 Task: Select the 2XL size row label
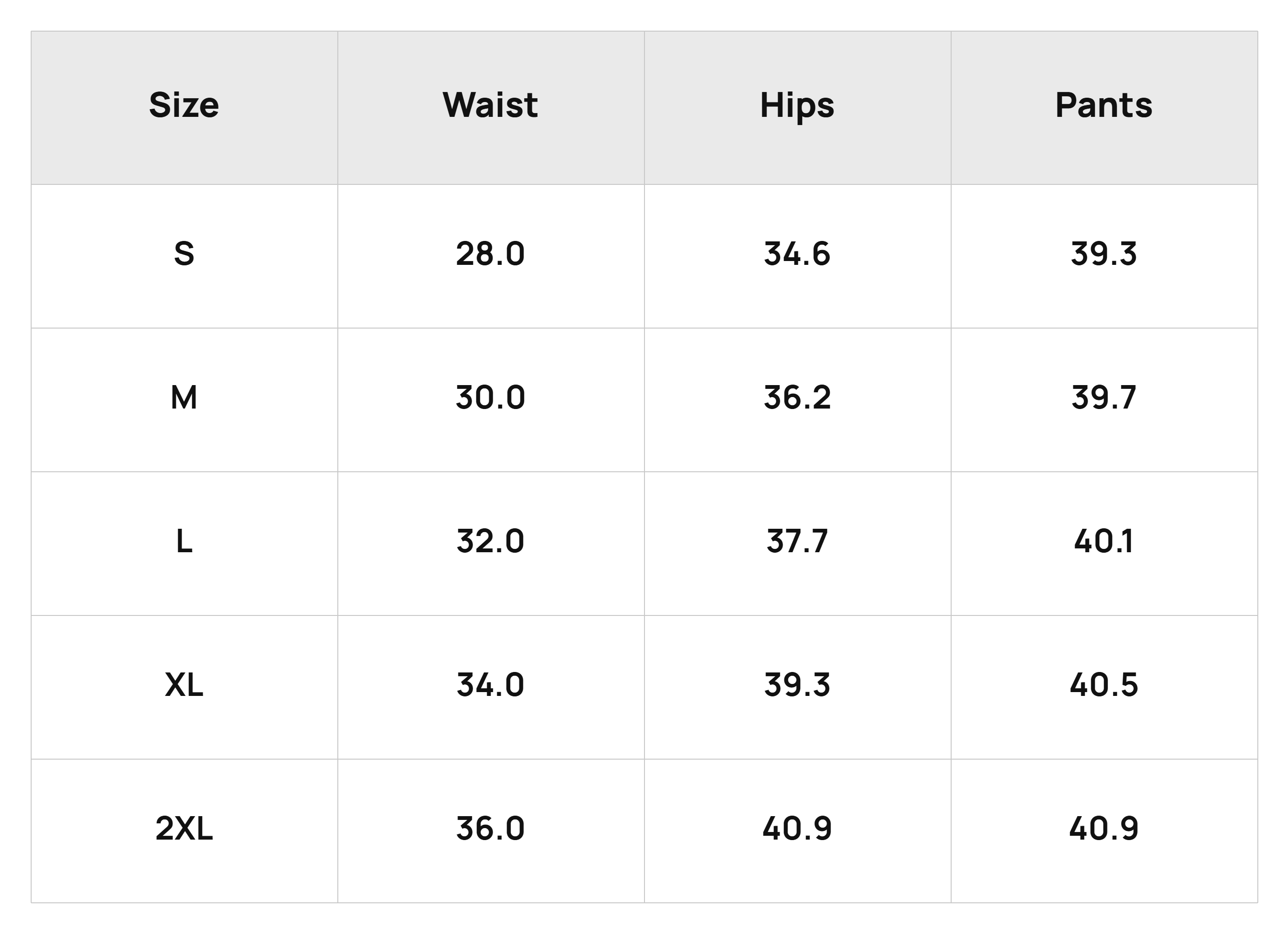pos(184,828)
